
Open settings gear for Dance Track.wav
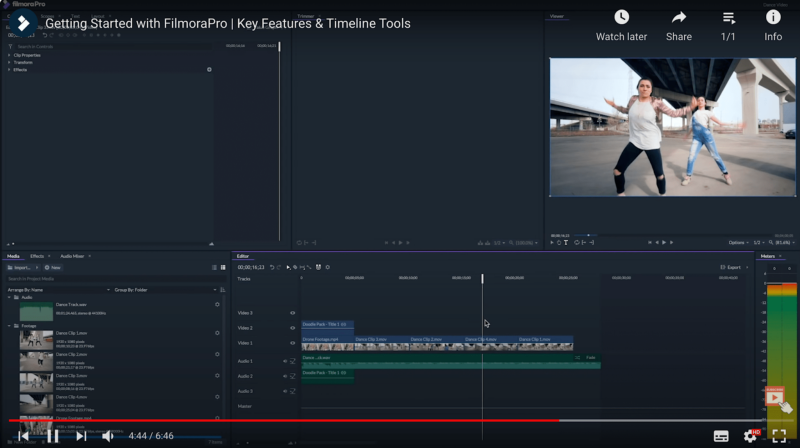[217, 305]
